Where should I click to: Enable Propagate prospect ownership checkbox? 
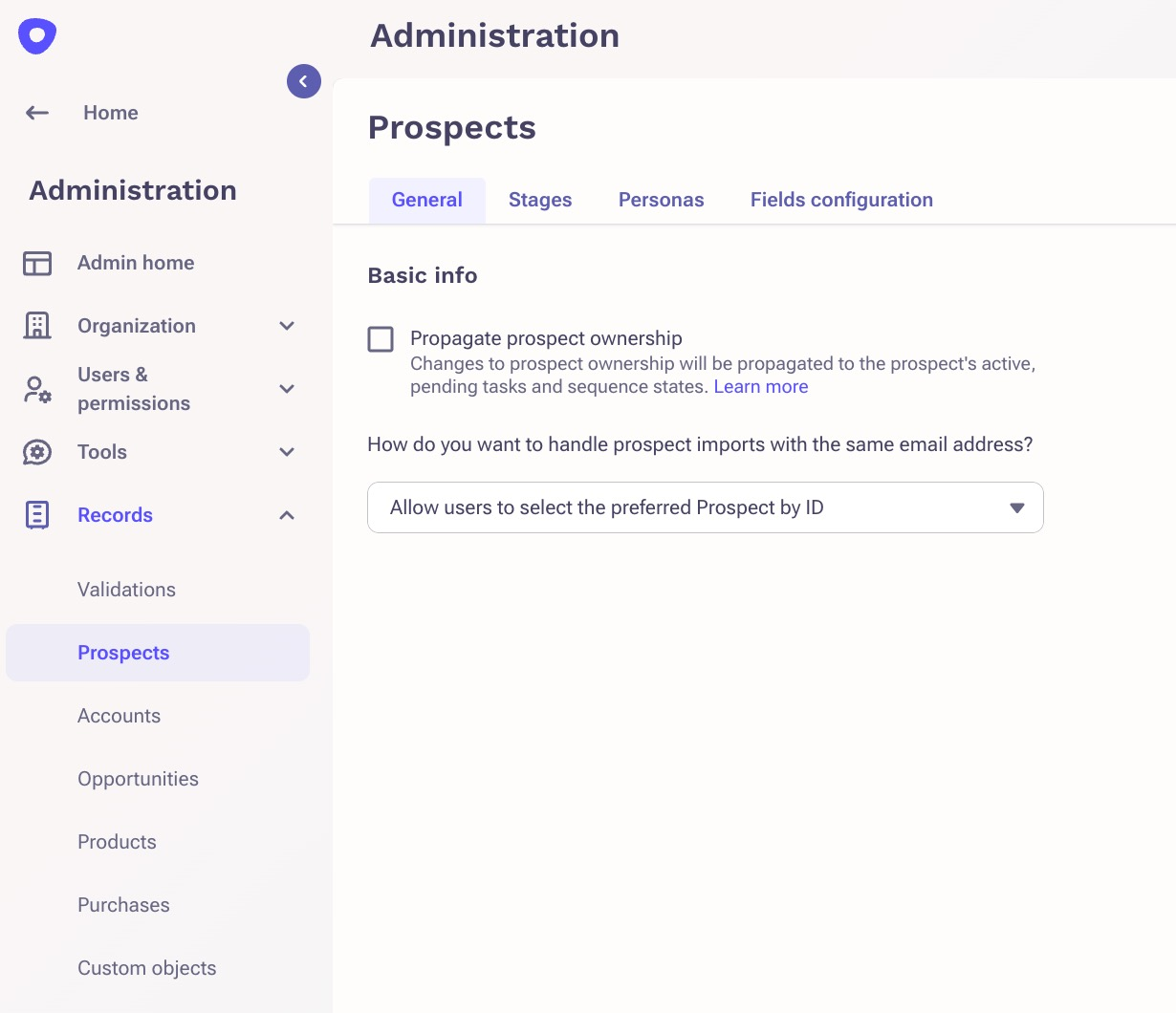pos(381,339)
